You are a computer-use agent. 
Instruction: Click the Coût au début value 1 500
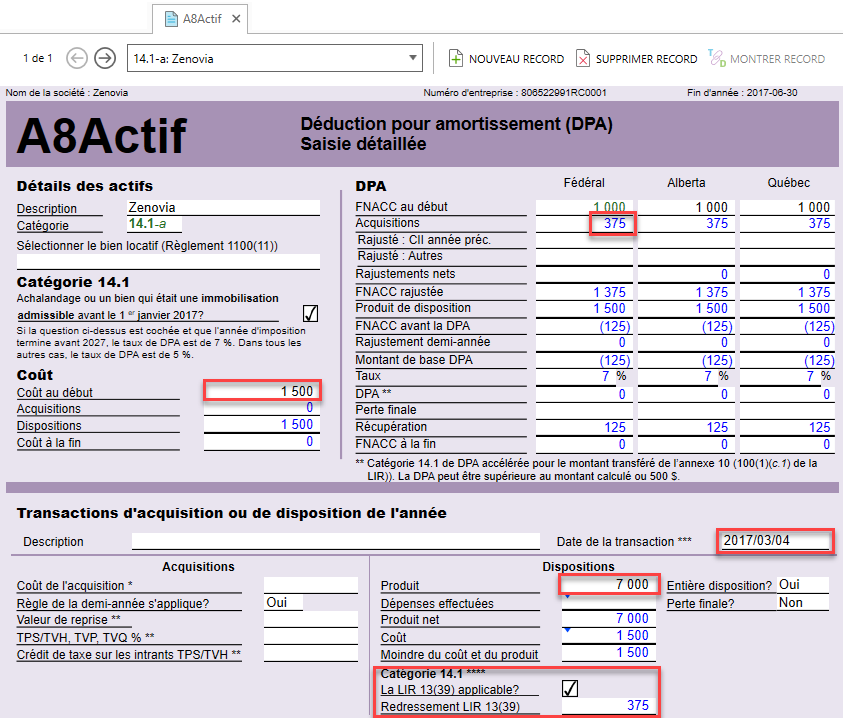tap(262, 391)
